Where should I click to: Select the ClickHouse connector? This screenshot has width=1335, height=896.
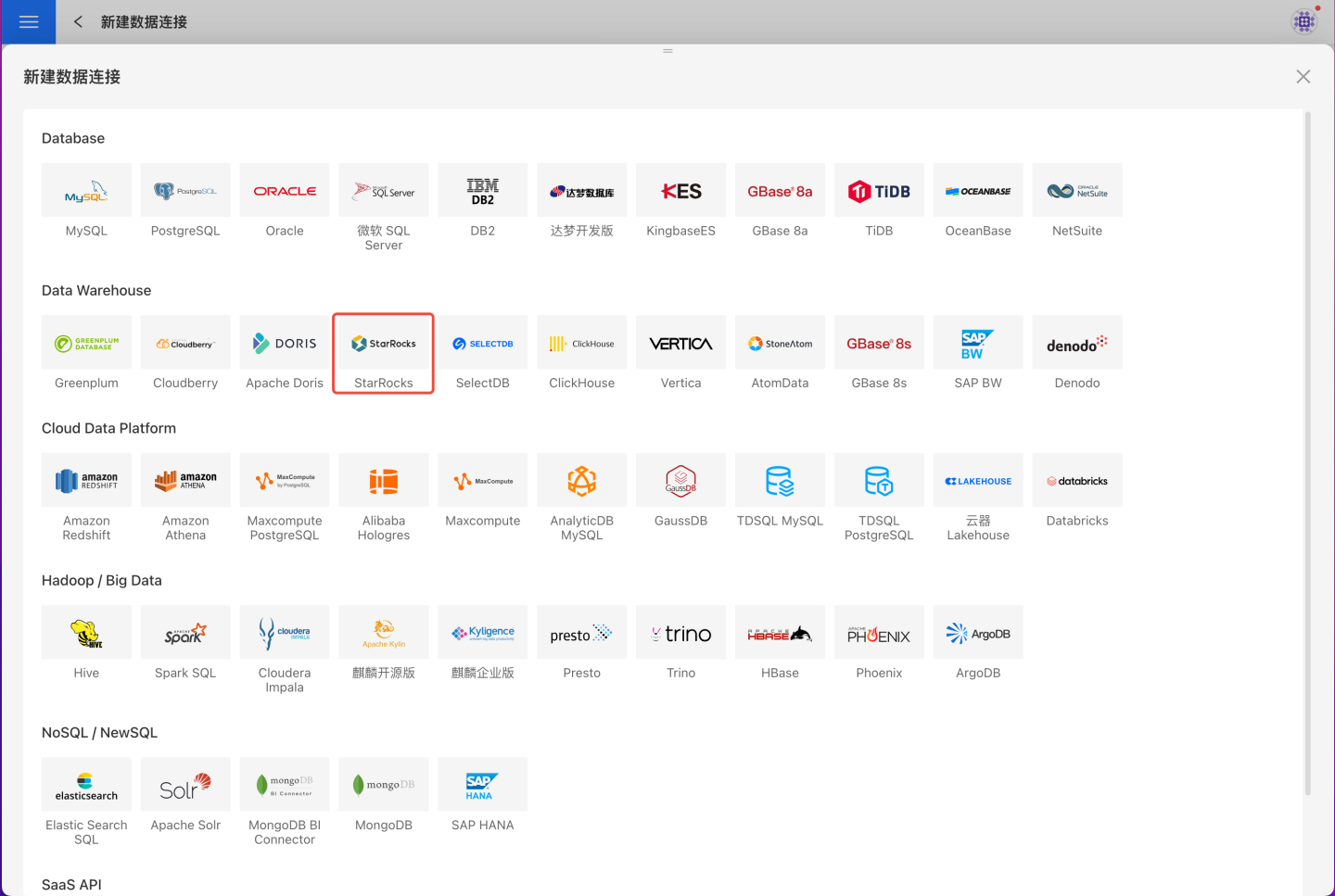581,344
